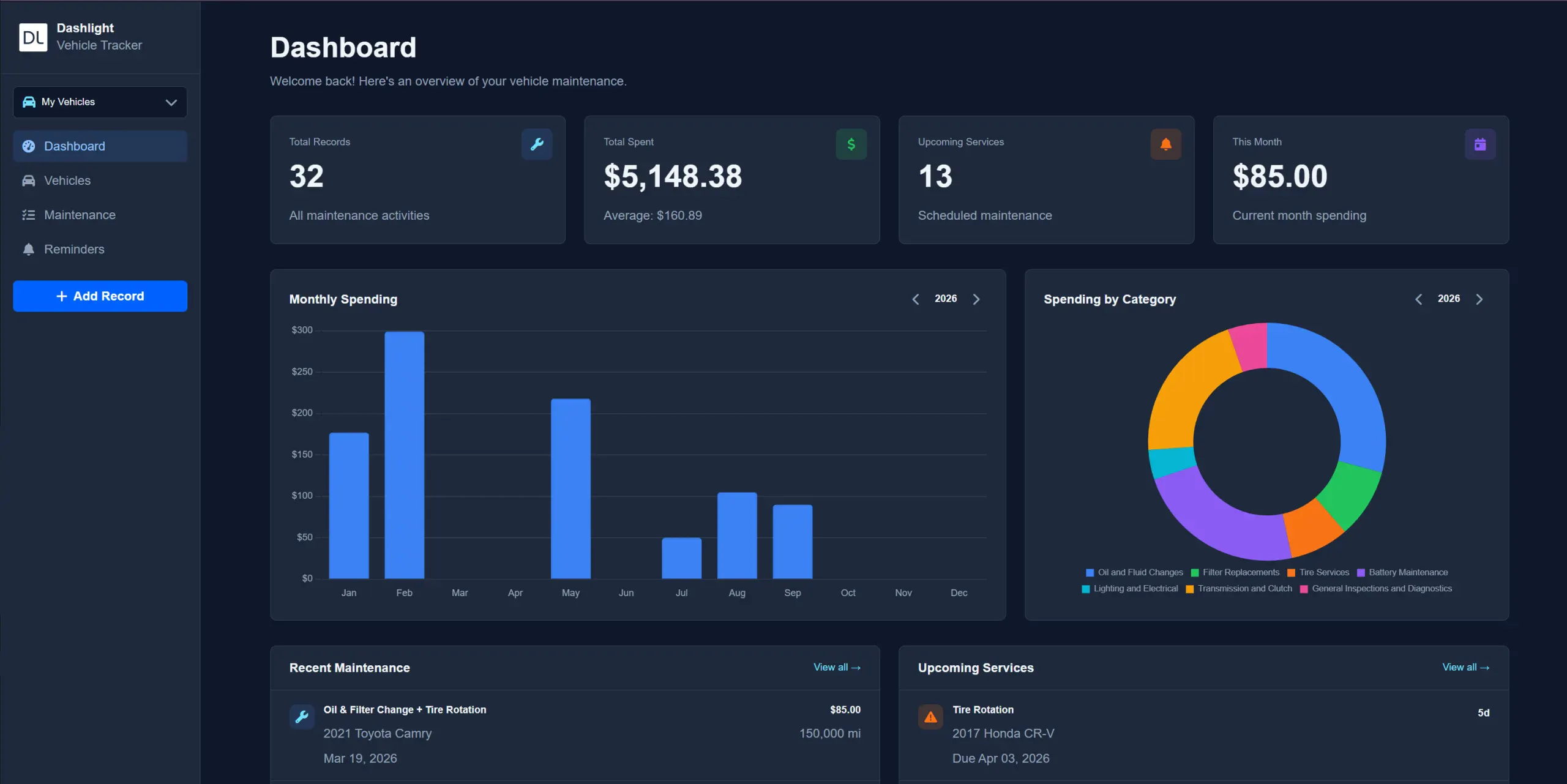Image resolution: width=1567 pixels, height=784 pixels.
Task: Toggle Oil and Fluid Changes legend swatch
Action: click(1090, 573)
